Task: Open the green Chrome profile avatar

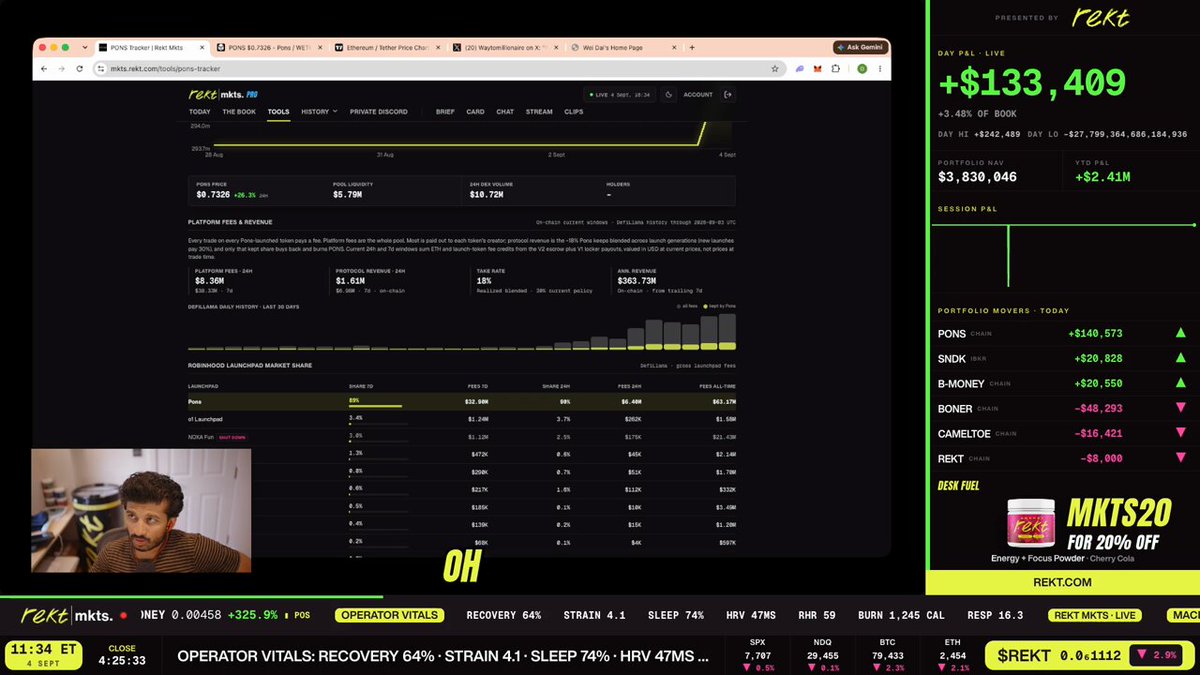Action: 861,69
